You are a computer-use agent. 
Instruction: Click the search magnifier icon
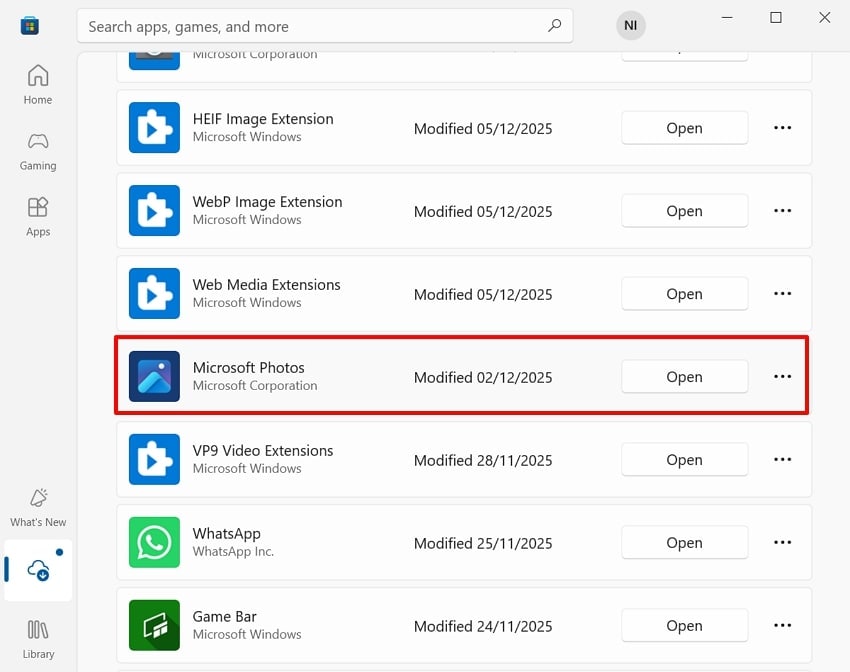[x=554, y=26]
